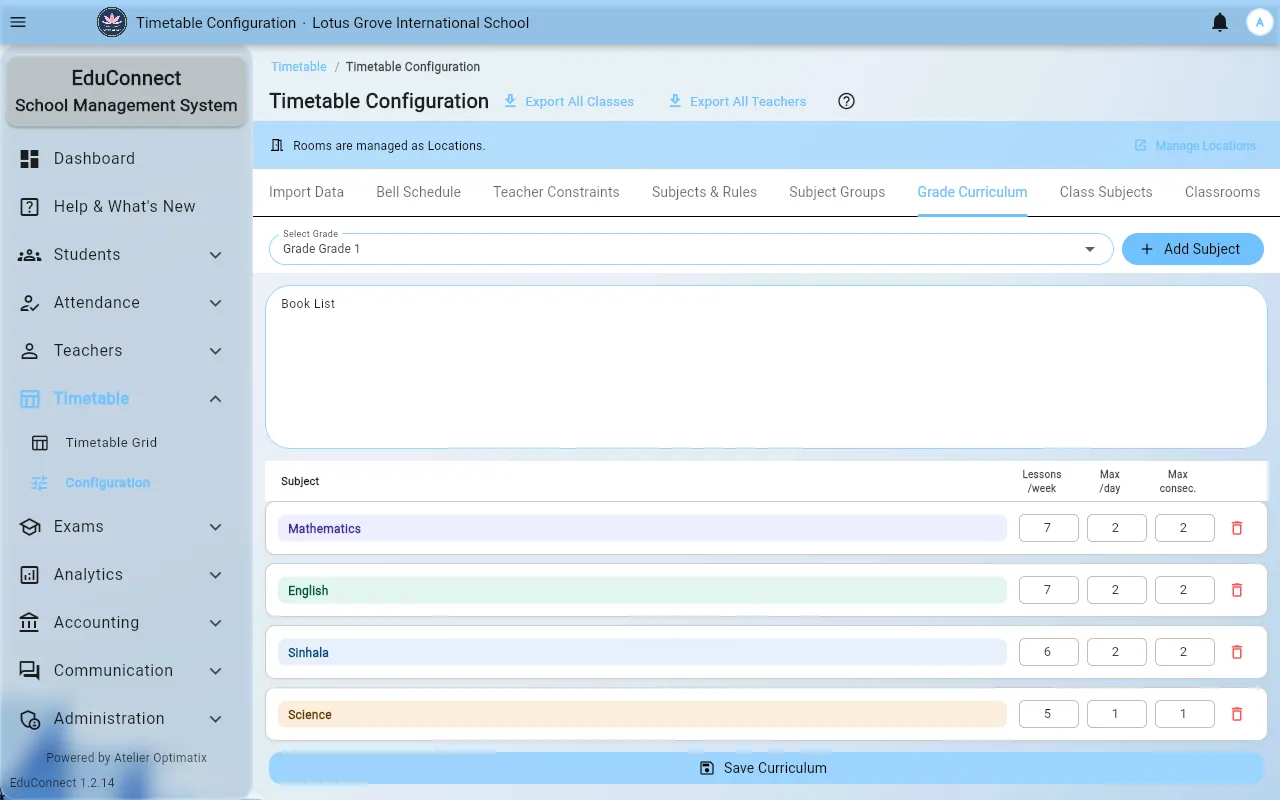The image size is (1280, 800).
Task: Select the Class Subjects tab
Action: click(x=1106, y=192)
